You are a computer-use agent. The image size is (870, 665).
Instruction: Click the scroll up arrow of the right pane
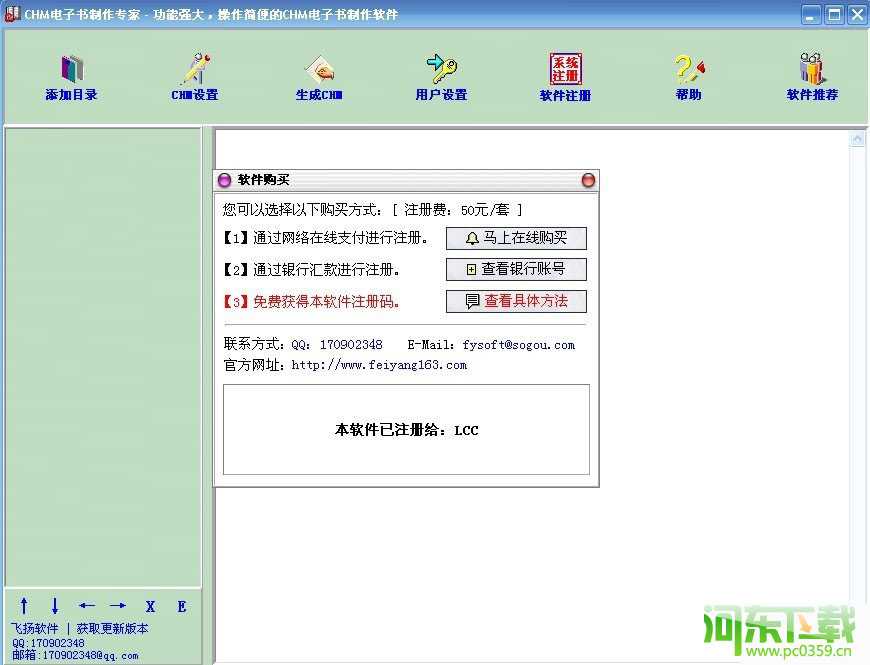click(857, 138)
